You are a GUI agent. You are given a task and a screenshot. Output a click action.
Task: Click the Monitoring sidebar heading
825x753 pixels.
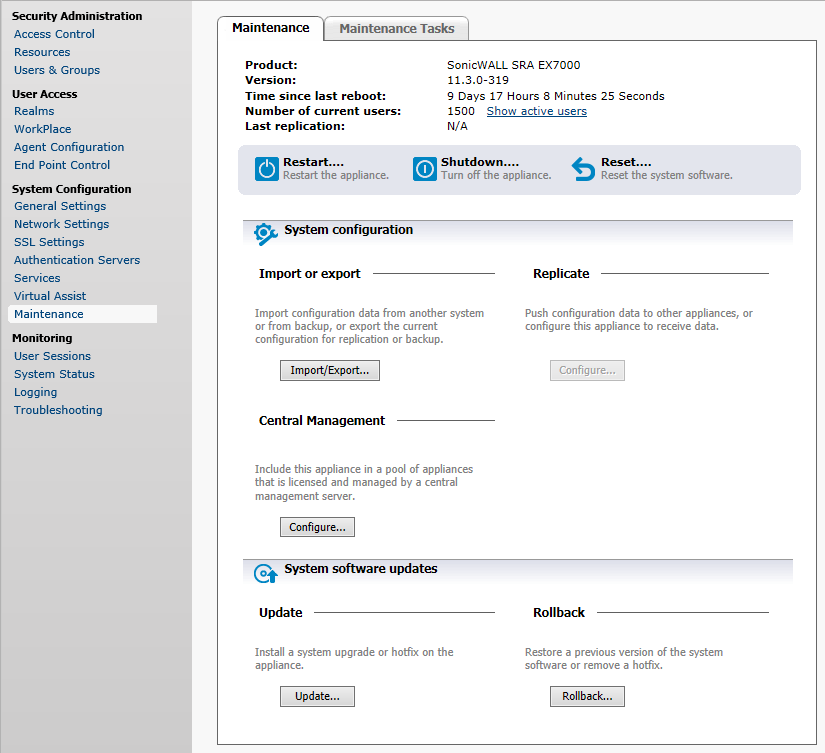(x=42, y=338)
